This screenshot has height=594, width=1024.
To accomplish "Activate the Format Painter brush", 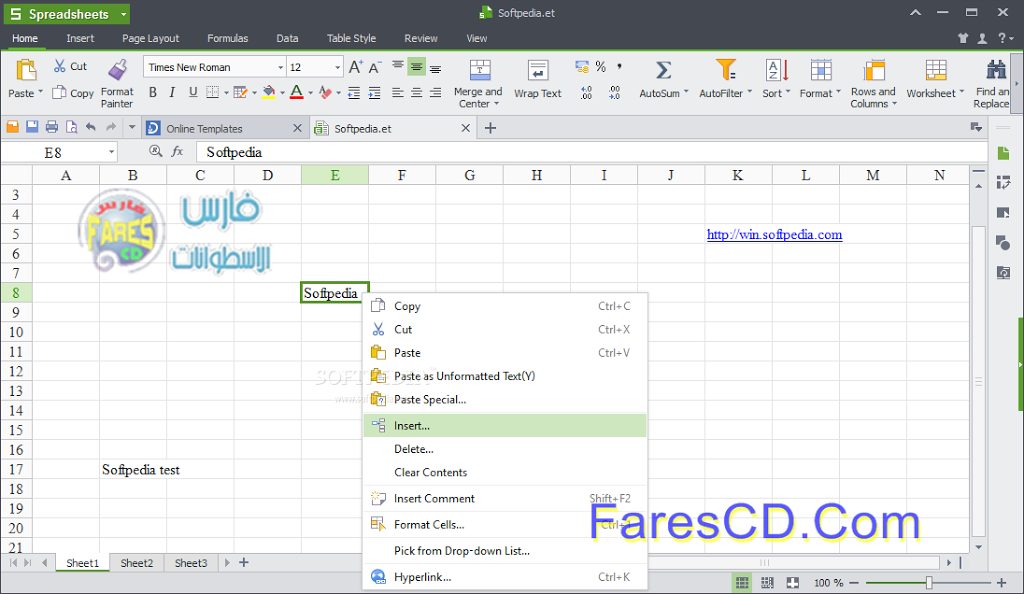I will click(118, 70).
